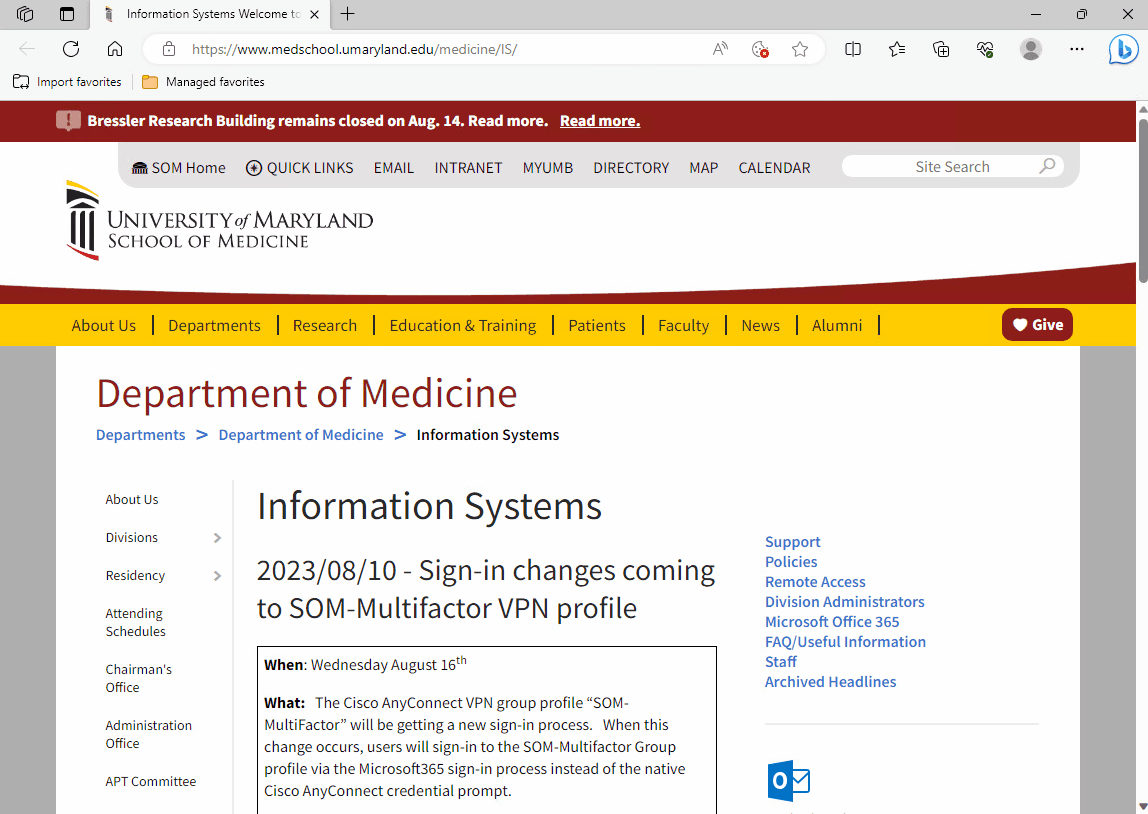Open the split screen icon

pos(853,49)
